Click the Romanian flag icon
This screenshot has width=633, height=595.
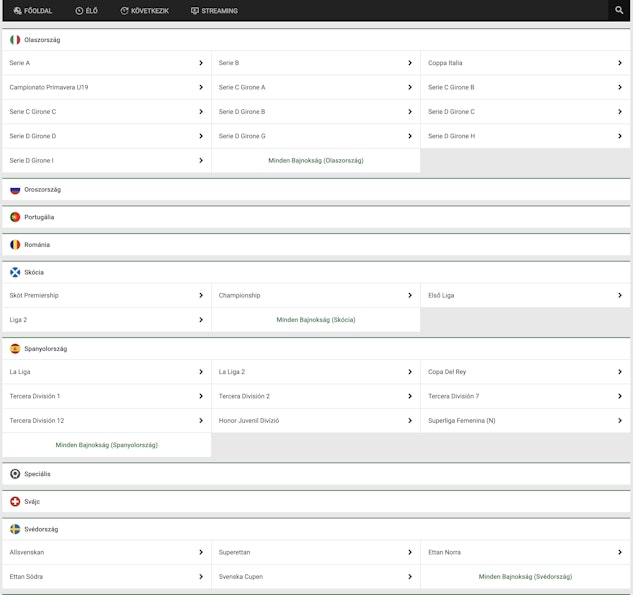15,244
